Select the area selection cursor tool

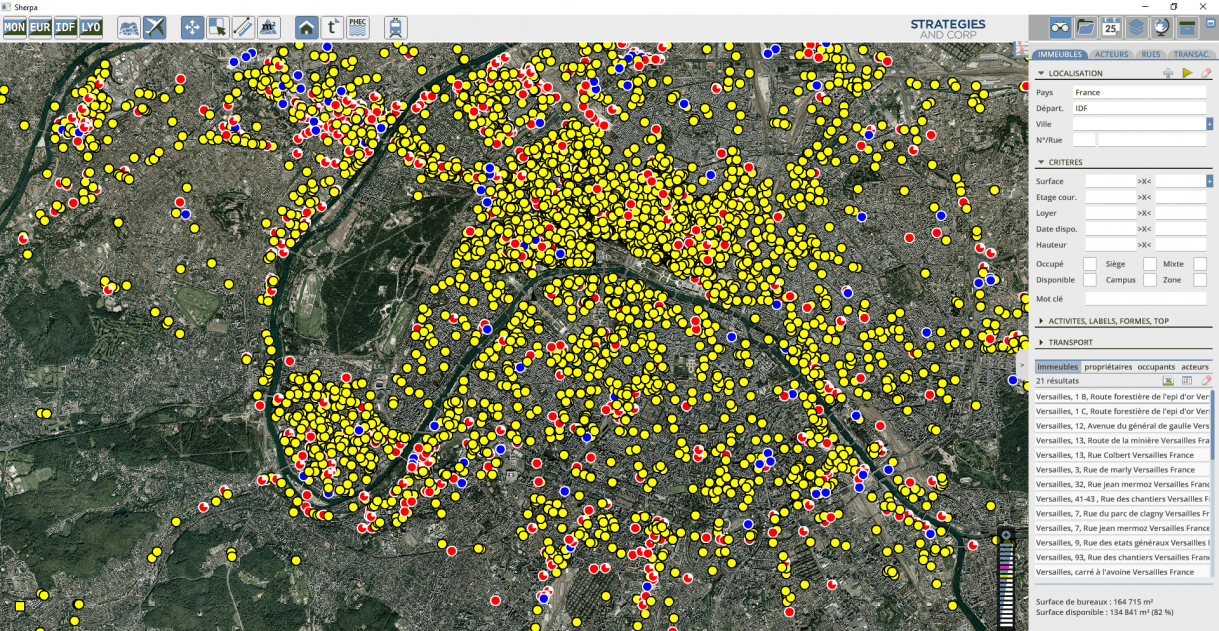218,27
